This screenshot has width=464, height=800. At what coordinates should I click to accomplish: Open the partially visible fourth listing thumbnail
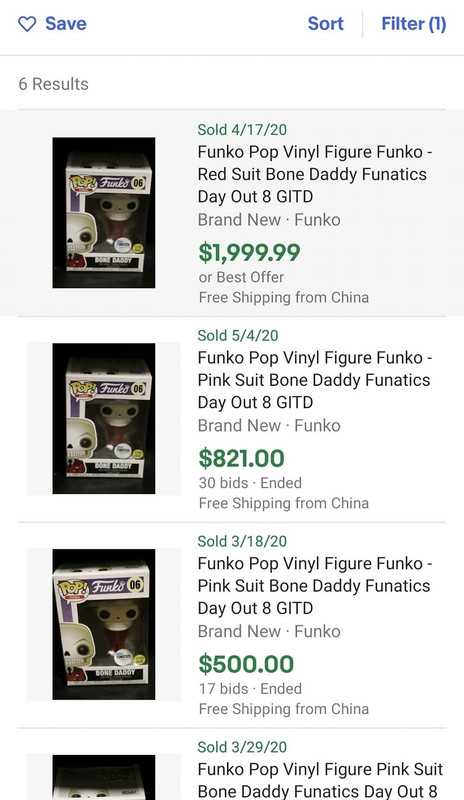(104, 778)
